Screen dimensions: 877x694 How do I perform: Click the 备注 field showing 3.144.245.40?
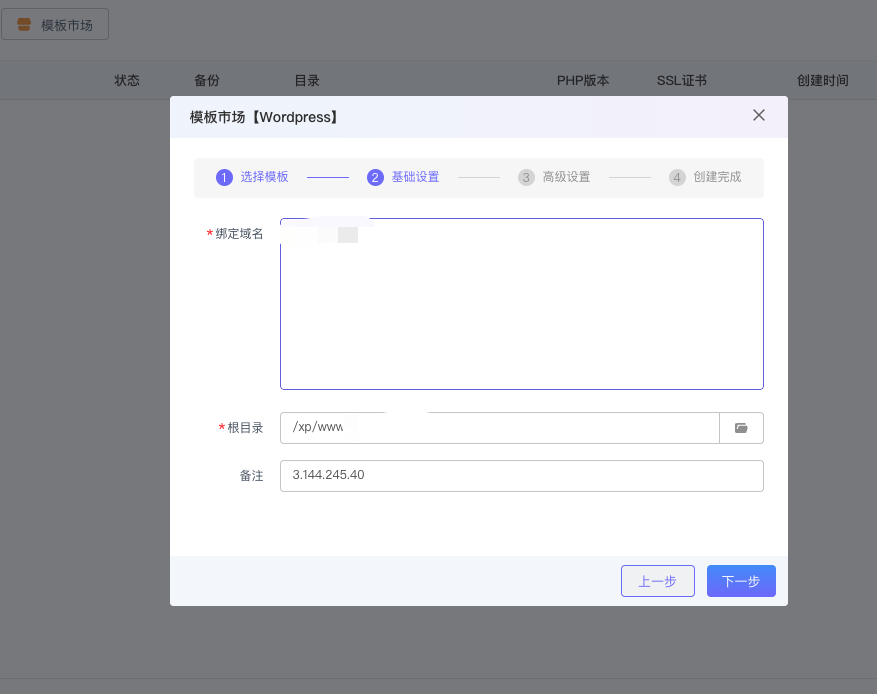point(521,476)
